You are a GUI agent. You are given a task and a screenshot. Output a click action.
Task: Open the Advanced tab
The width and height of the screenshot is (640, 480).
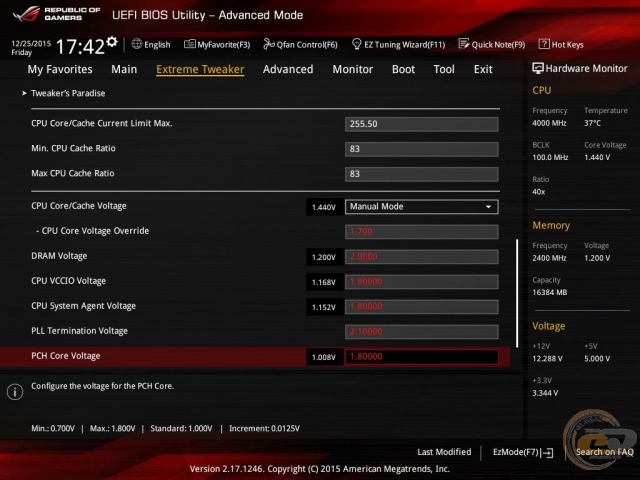(288, 69)
